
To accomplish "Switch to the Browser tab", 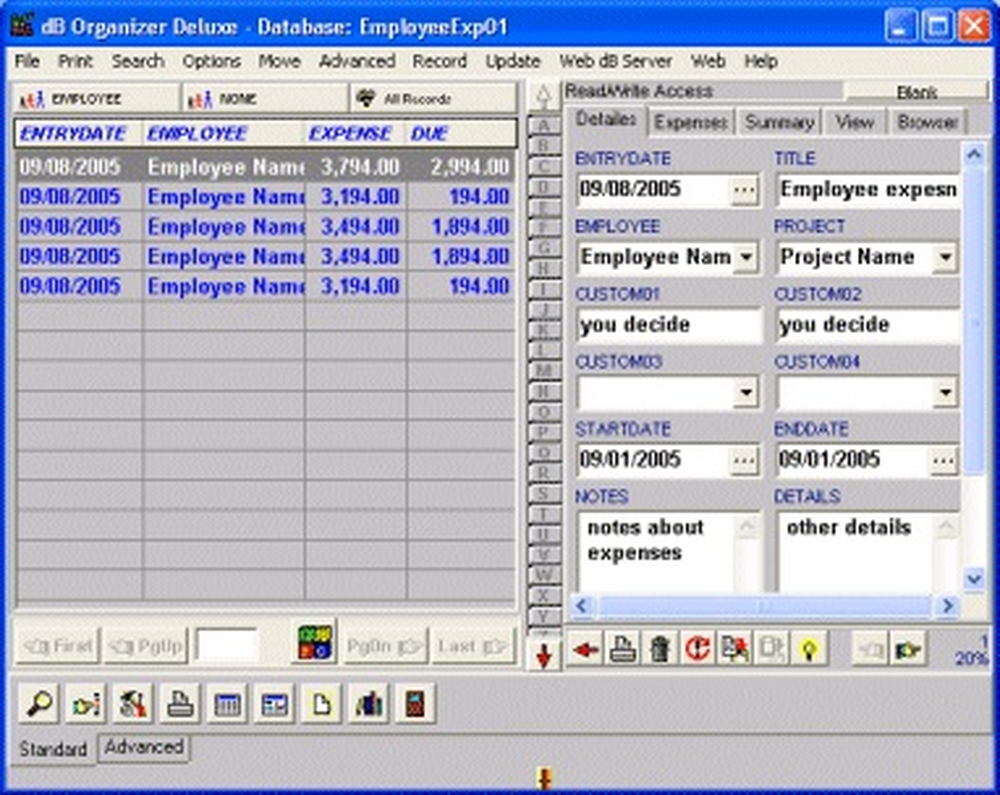I will [x=928, y=122].
